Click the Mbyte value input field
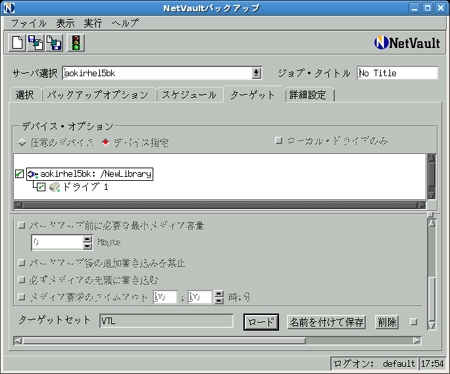This screenshot has width=450, height=374. click(x=57, y=242)
